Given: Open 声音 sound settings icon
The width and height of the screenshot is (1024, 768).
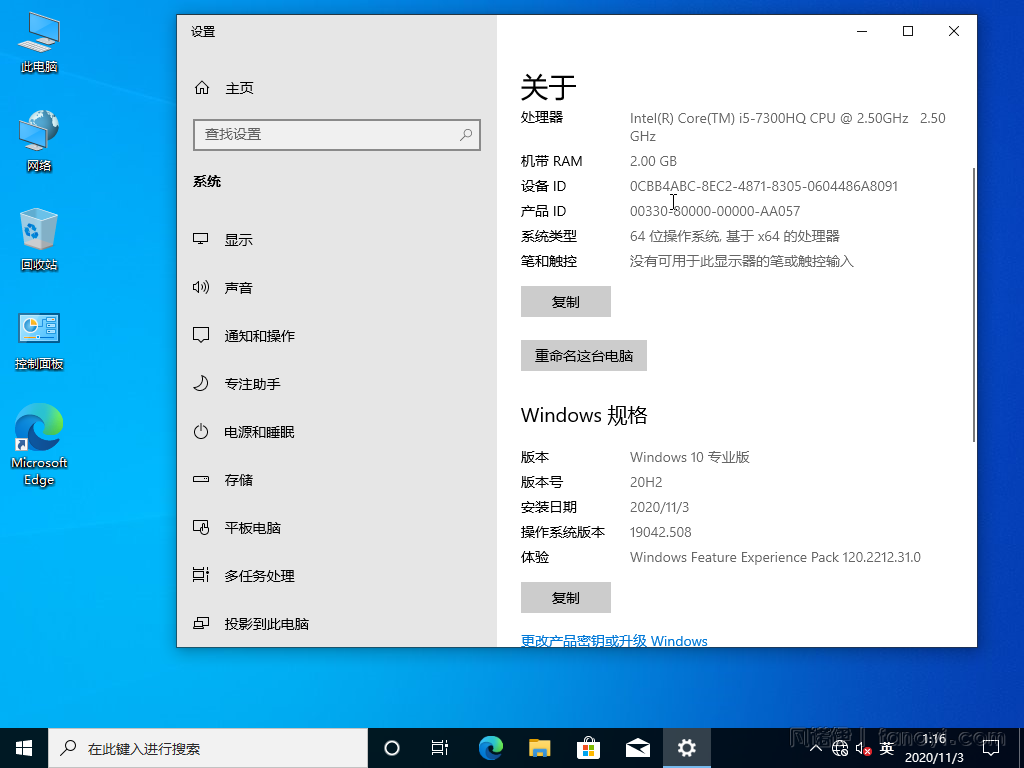Looking at the screenshot, I should pos(200,287).
